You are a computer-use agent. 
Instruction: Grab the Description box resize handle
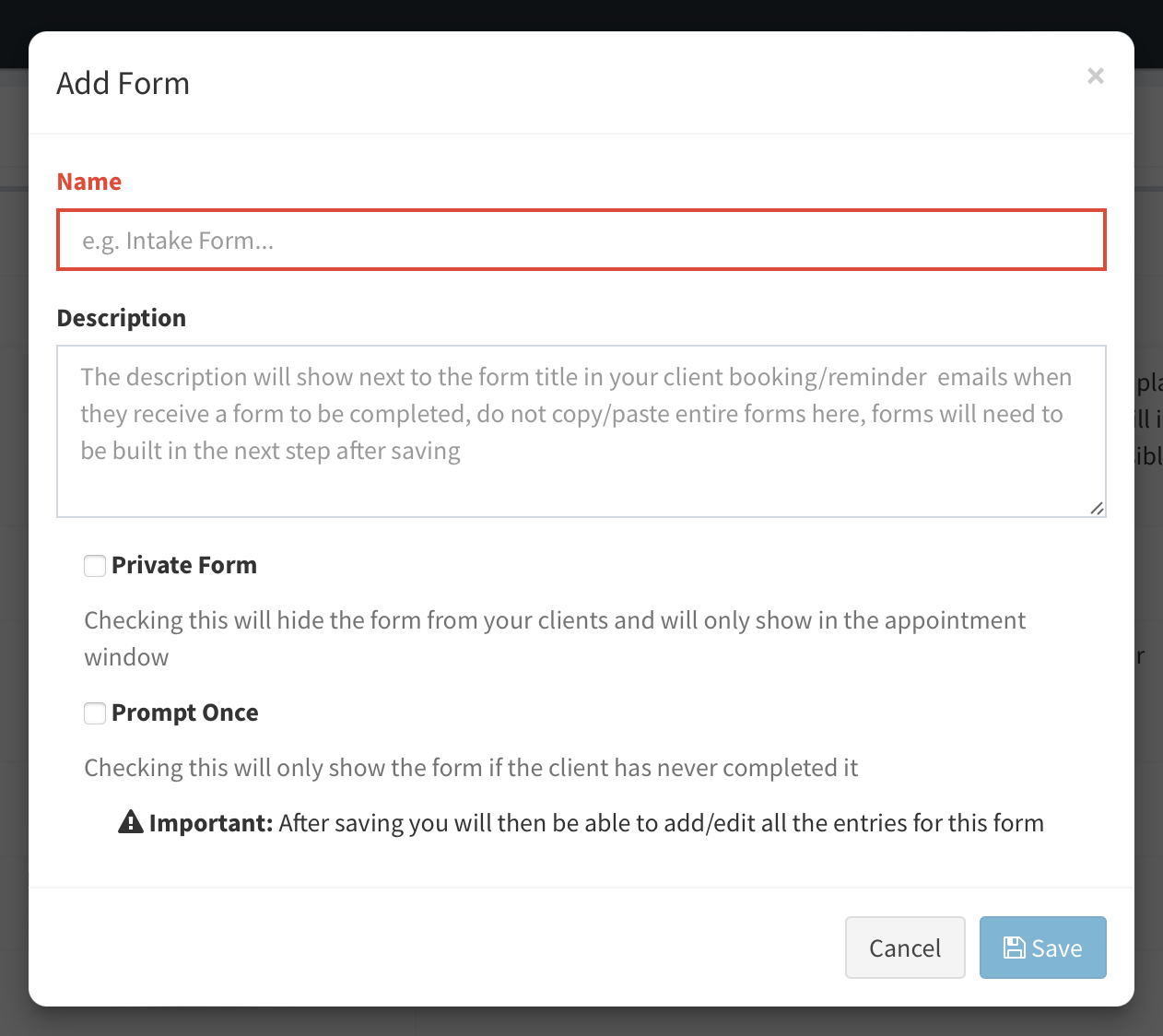pos(1097,508)
